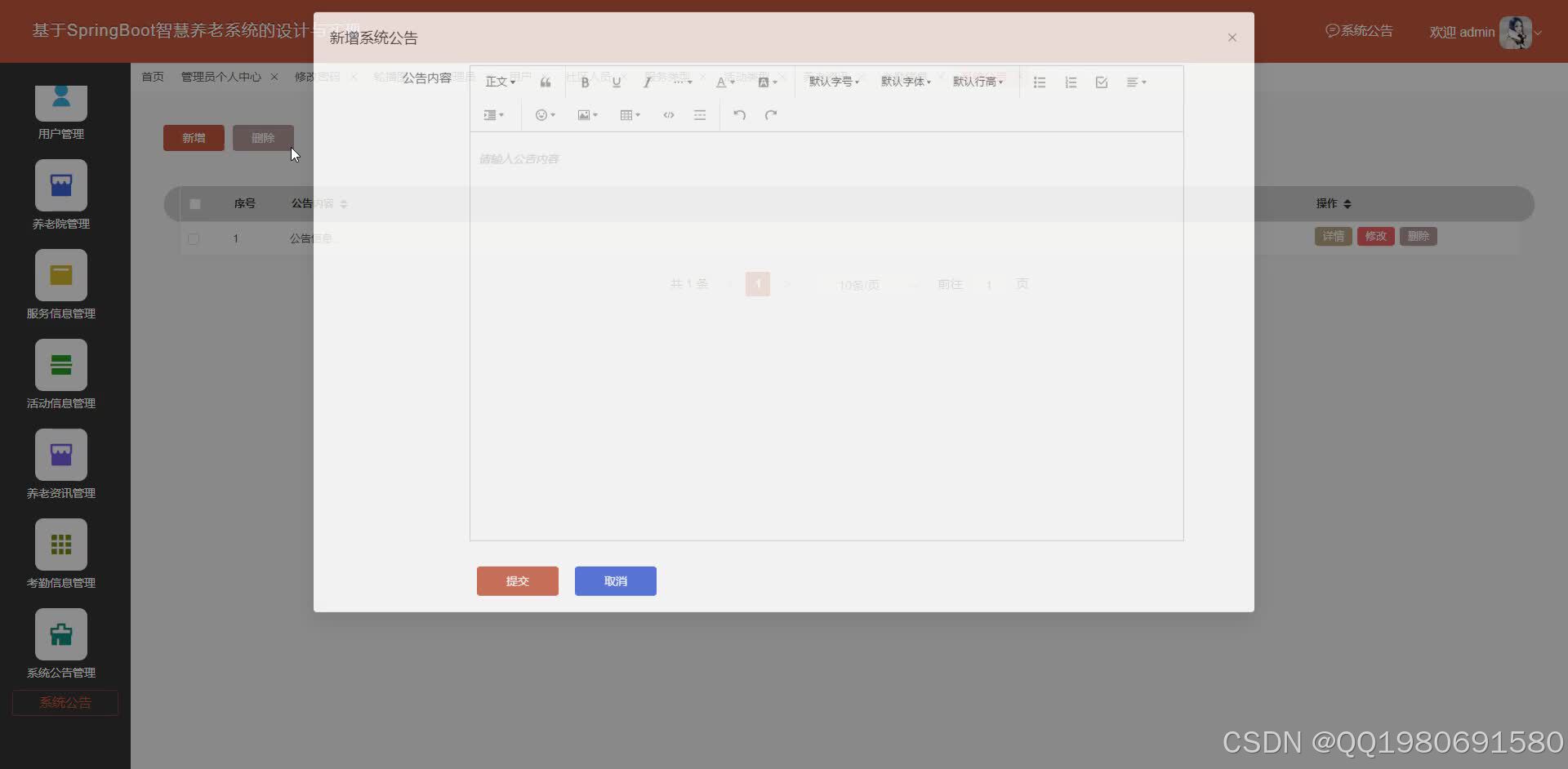This screenshot has height=769, width=1568.
Task: Insert a block quote in the editor
Action: coord(546,82)
